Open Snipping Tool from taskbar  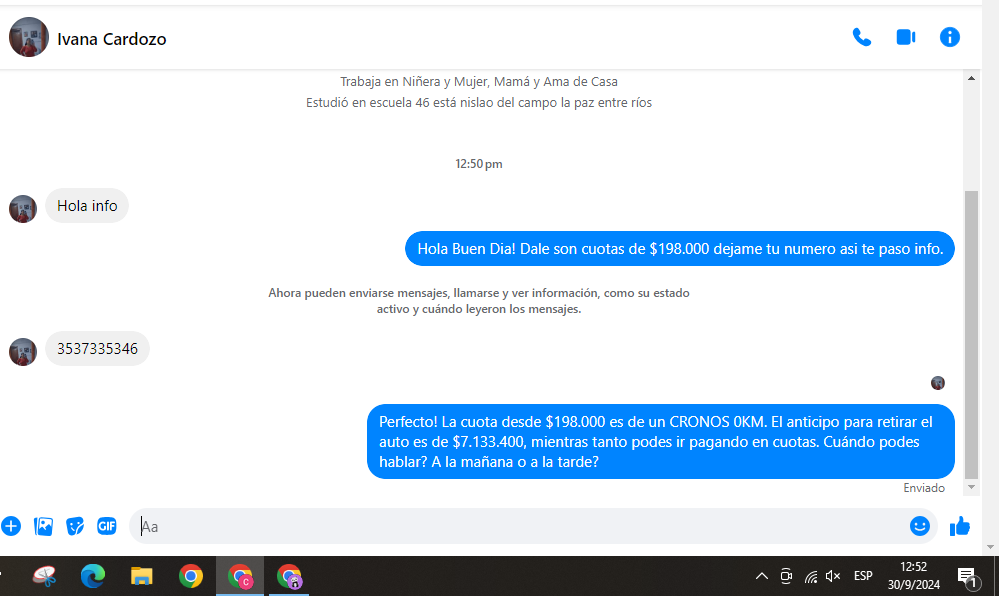(x=45, y=576)
